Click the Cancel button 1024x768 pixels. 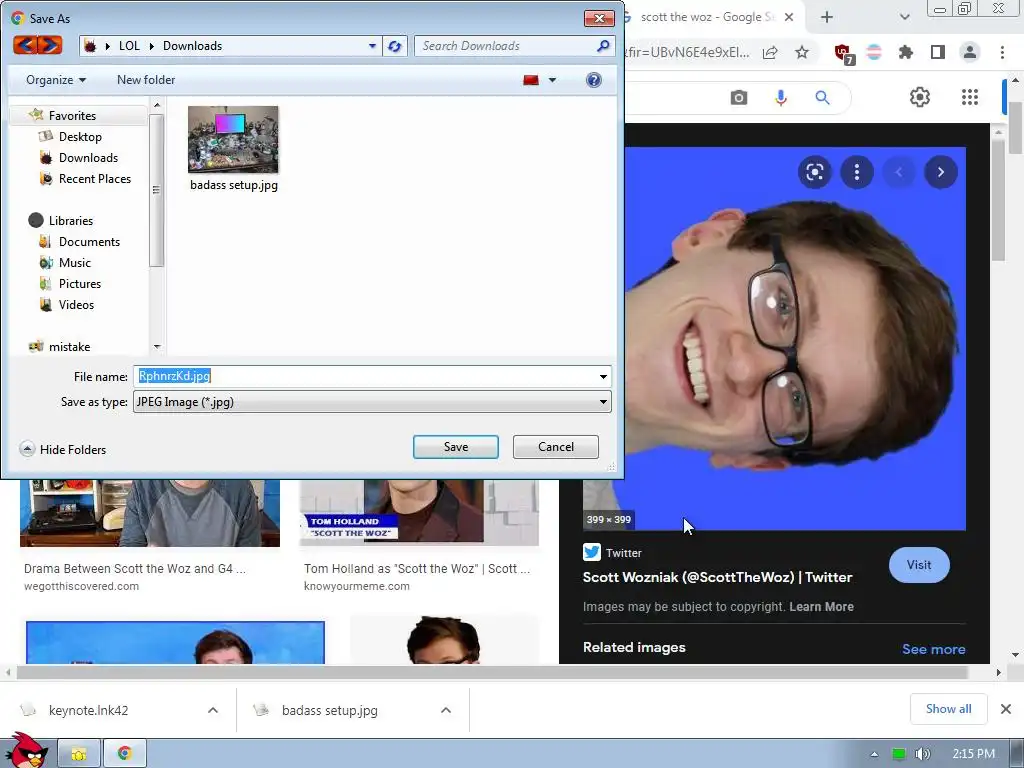(x=556, y=447)
